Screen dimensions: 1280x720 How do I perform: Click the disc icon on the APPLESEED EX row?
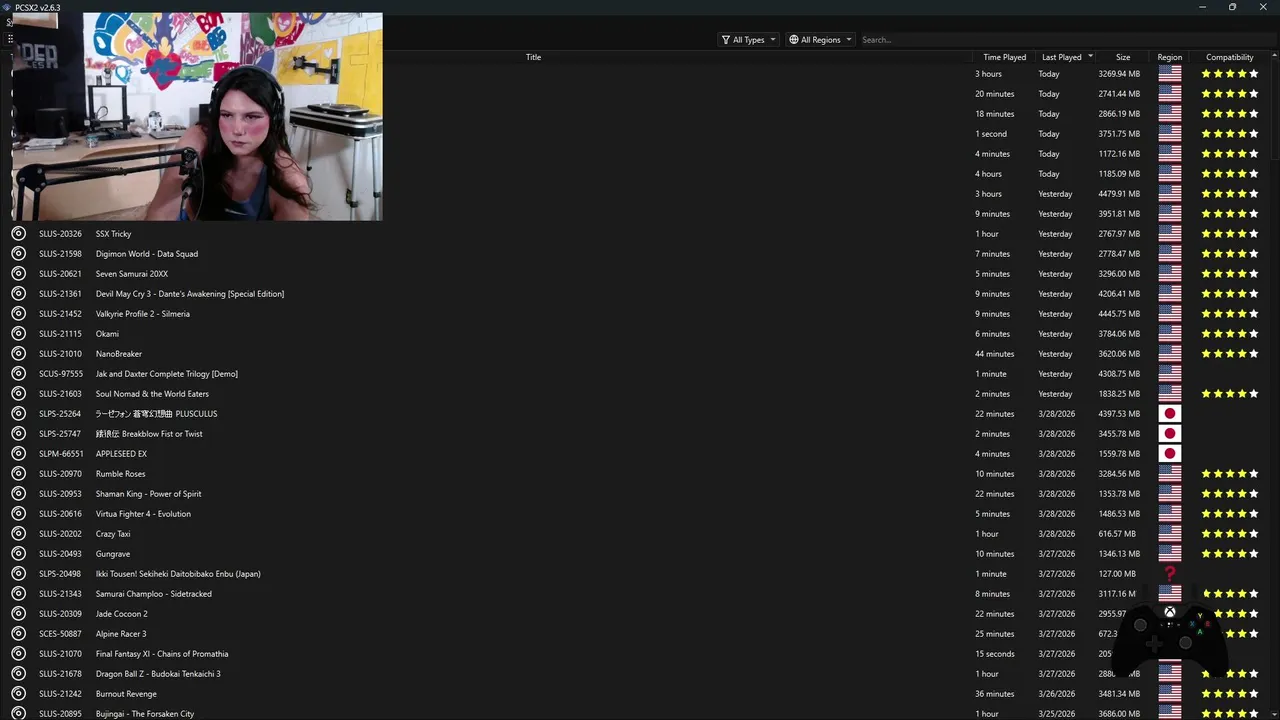coord(18,454)
